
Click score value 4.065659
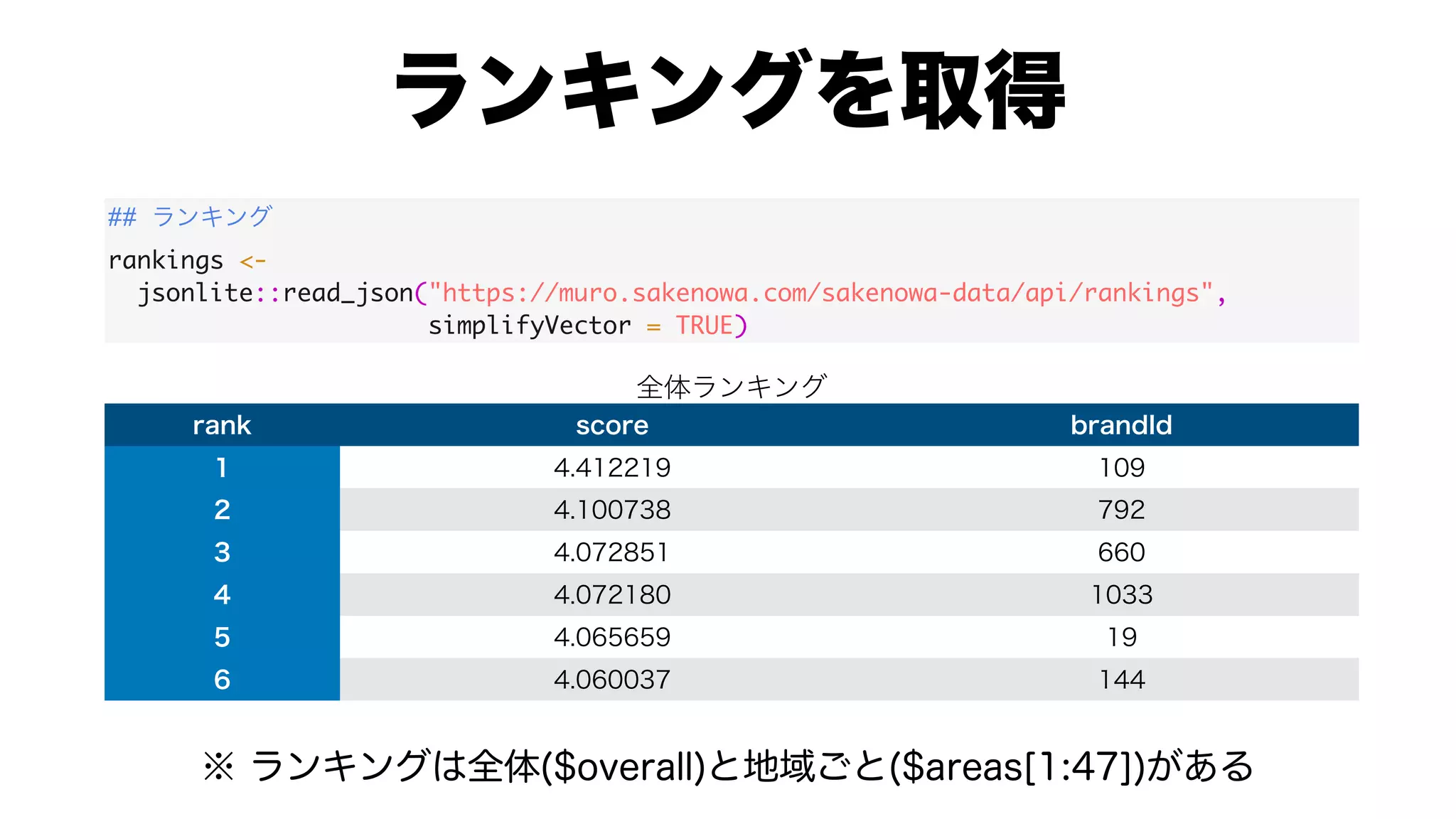click(612, 637)
